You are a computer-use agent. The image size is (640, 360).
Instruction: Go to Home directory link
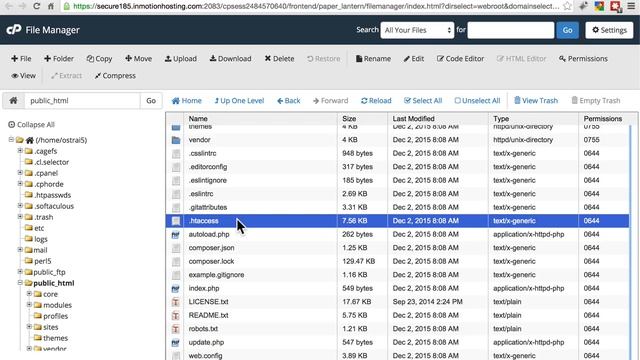[x=187, y=101]
